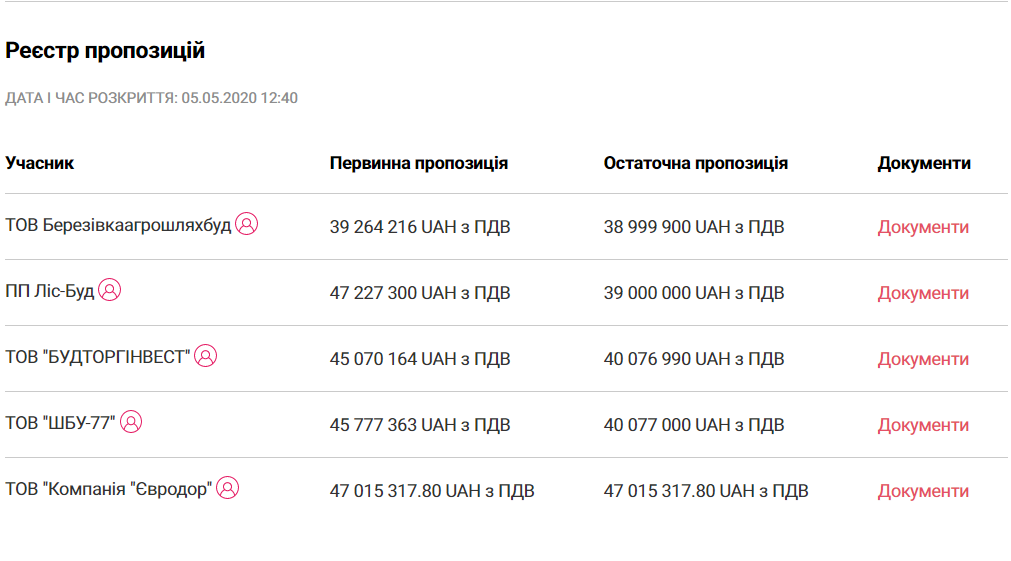The width and height of the screenshot is (1011, 561).
Task: View Документи for ТОВ "БУДТОРГІНВЕСТ"
Action: tap(923, 359)
